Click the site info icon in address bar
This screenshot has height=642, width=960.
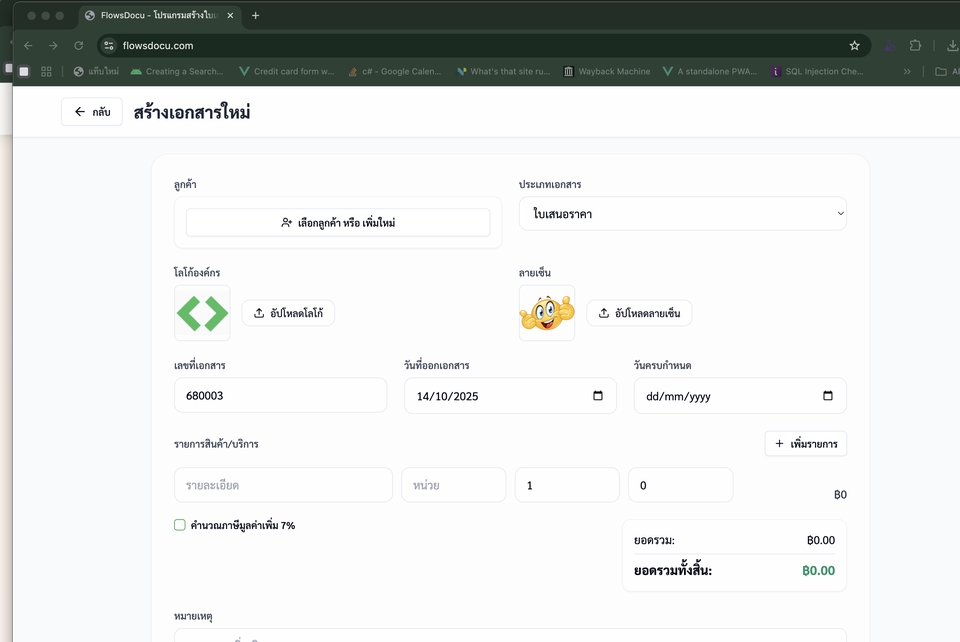[109, 46]
